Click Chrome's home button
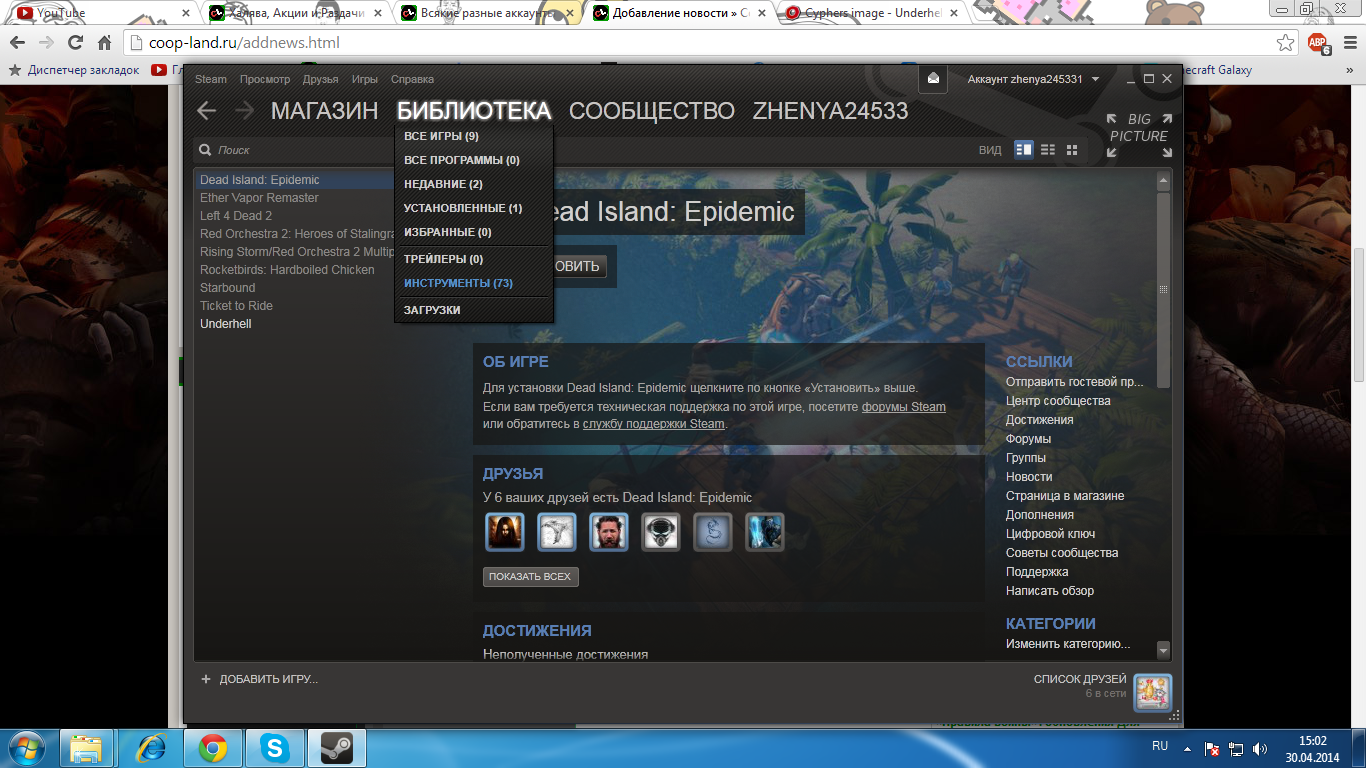The height and width of the screenshot is (768, 1366). click(104, 43)
